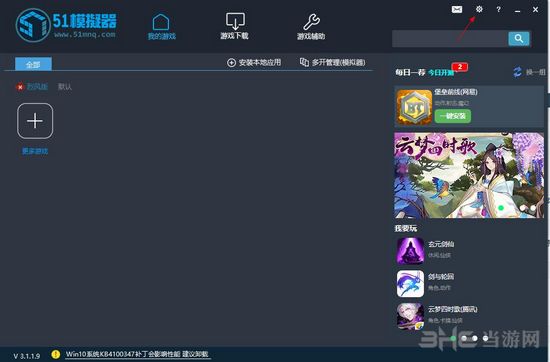Screen dimensions: 550x362
Task: Click the green 一键安装 button
Action: coord(453,116)
